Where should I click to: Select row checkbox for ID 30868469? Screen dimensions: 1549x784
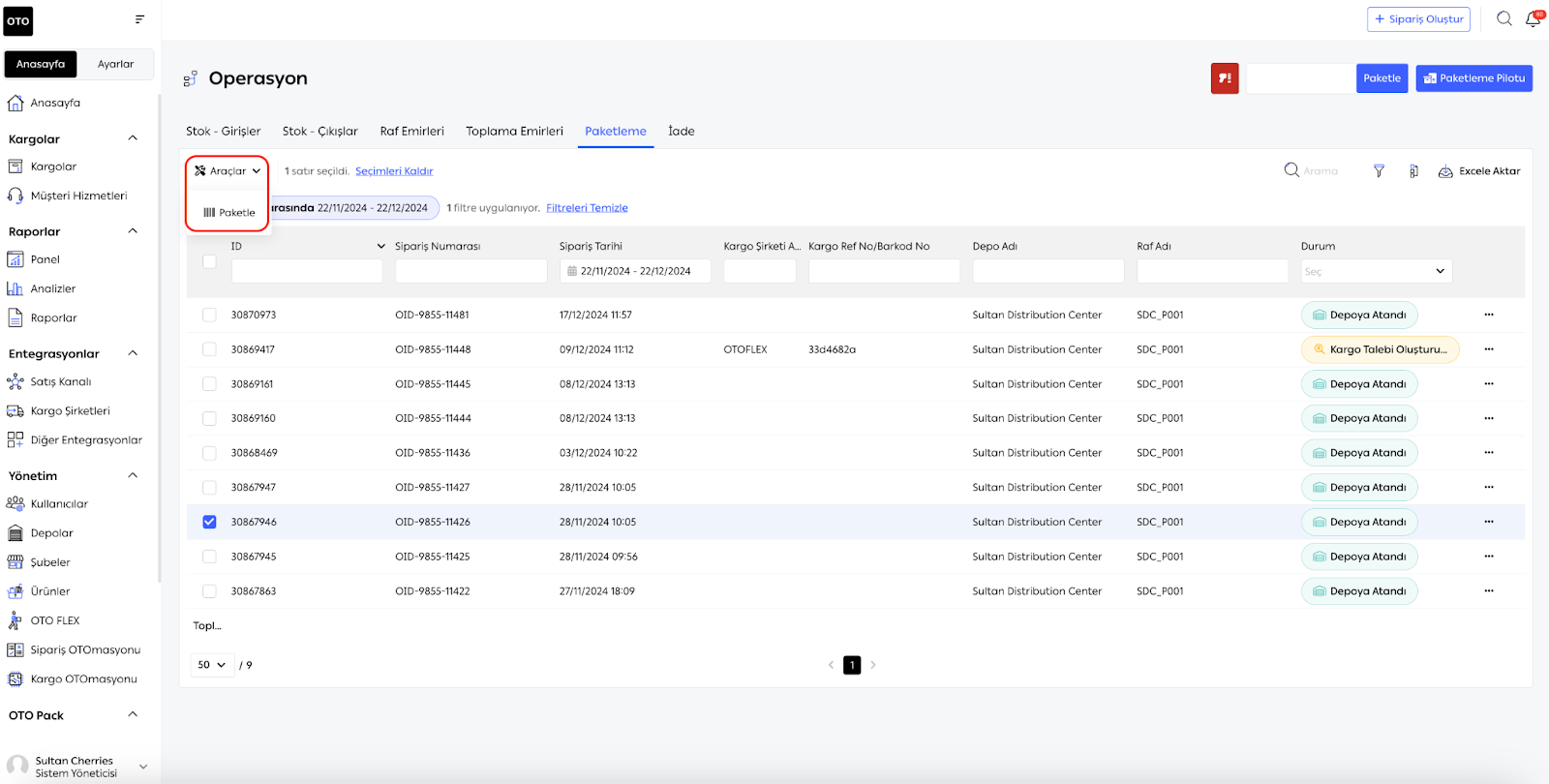pyautogui.click(x=209, y=453)
